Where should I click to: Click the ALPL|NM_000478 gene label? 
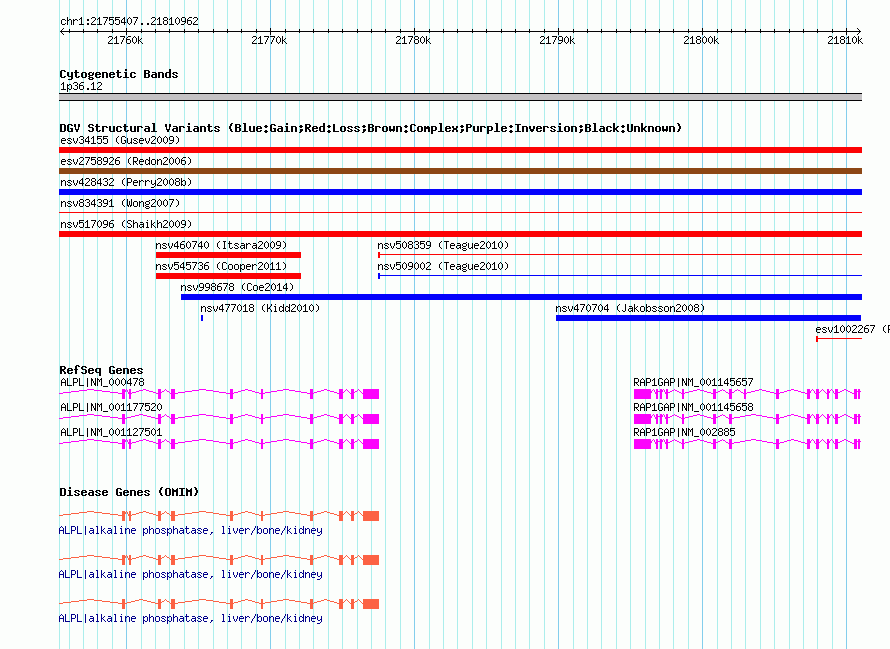coord(102,383)
